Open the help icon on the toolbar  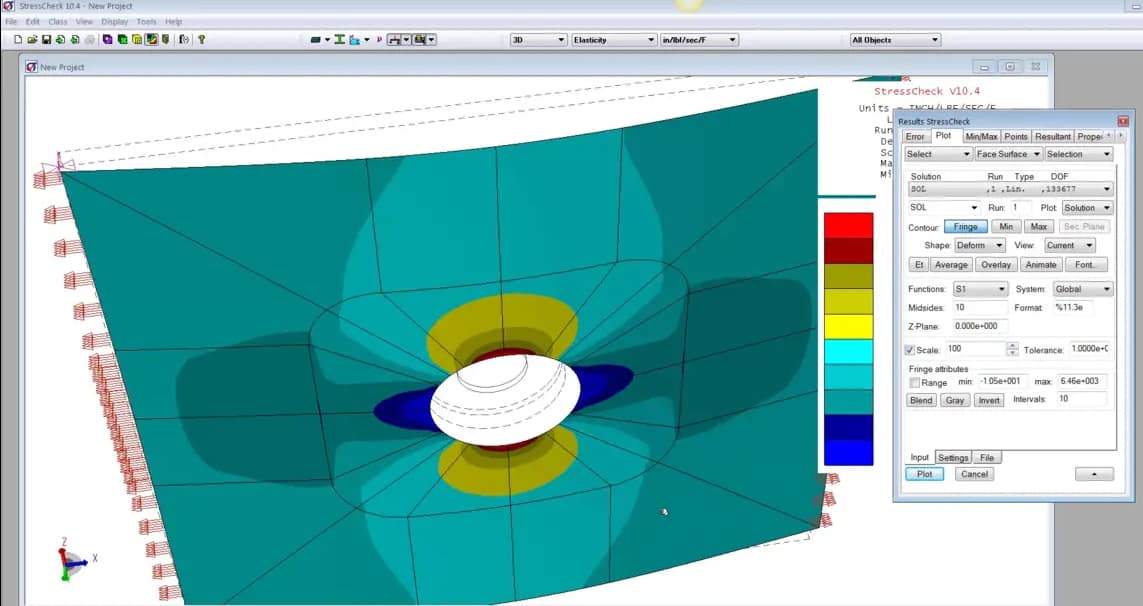[200, 39]
